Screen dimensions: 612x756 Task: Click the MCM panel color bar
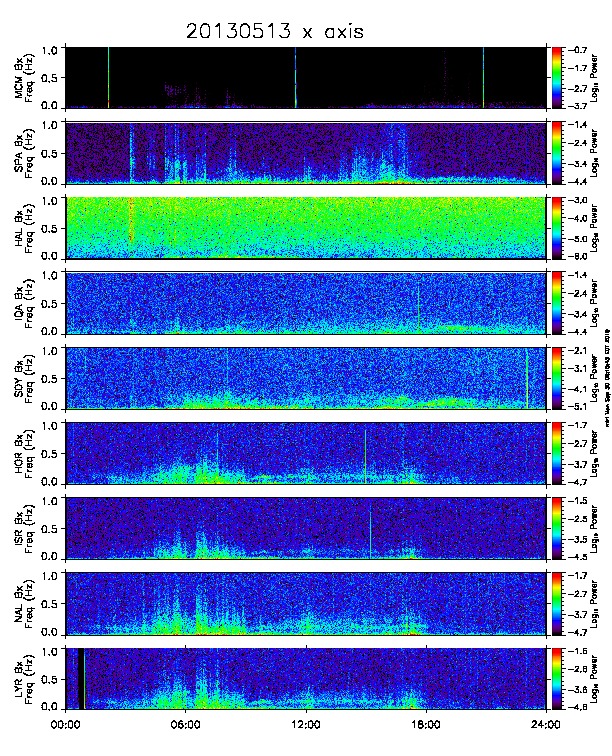[x=557, y=78]
